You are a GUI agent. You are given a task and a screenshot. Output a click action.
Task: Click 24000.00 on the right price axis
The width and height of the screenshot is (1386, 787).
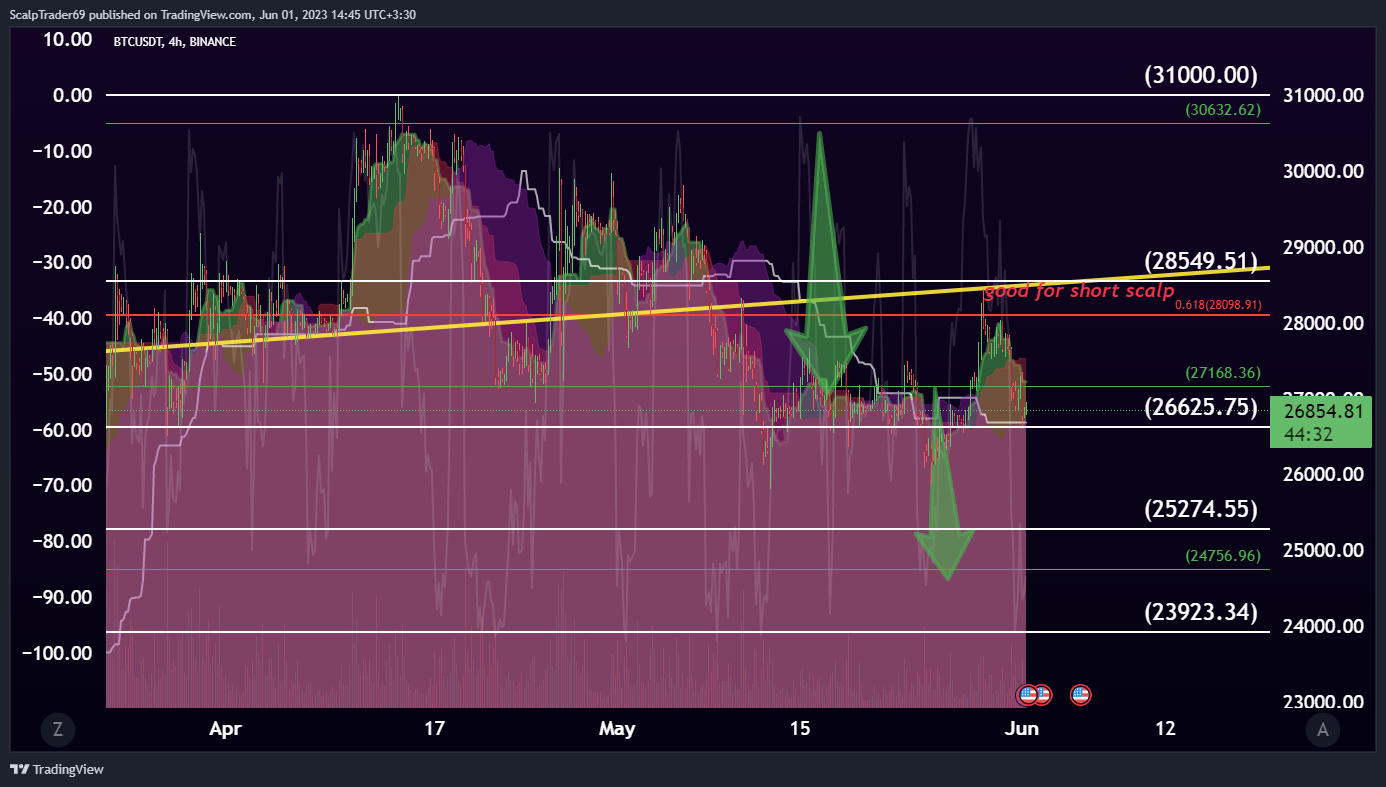pos(1325,627)
